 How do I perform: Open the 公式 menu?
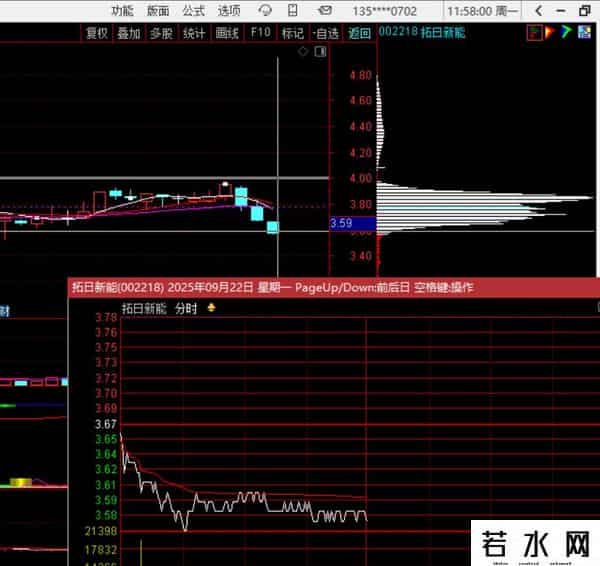(194, 11)
